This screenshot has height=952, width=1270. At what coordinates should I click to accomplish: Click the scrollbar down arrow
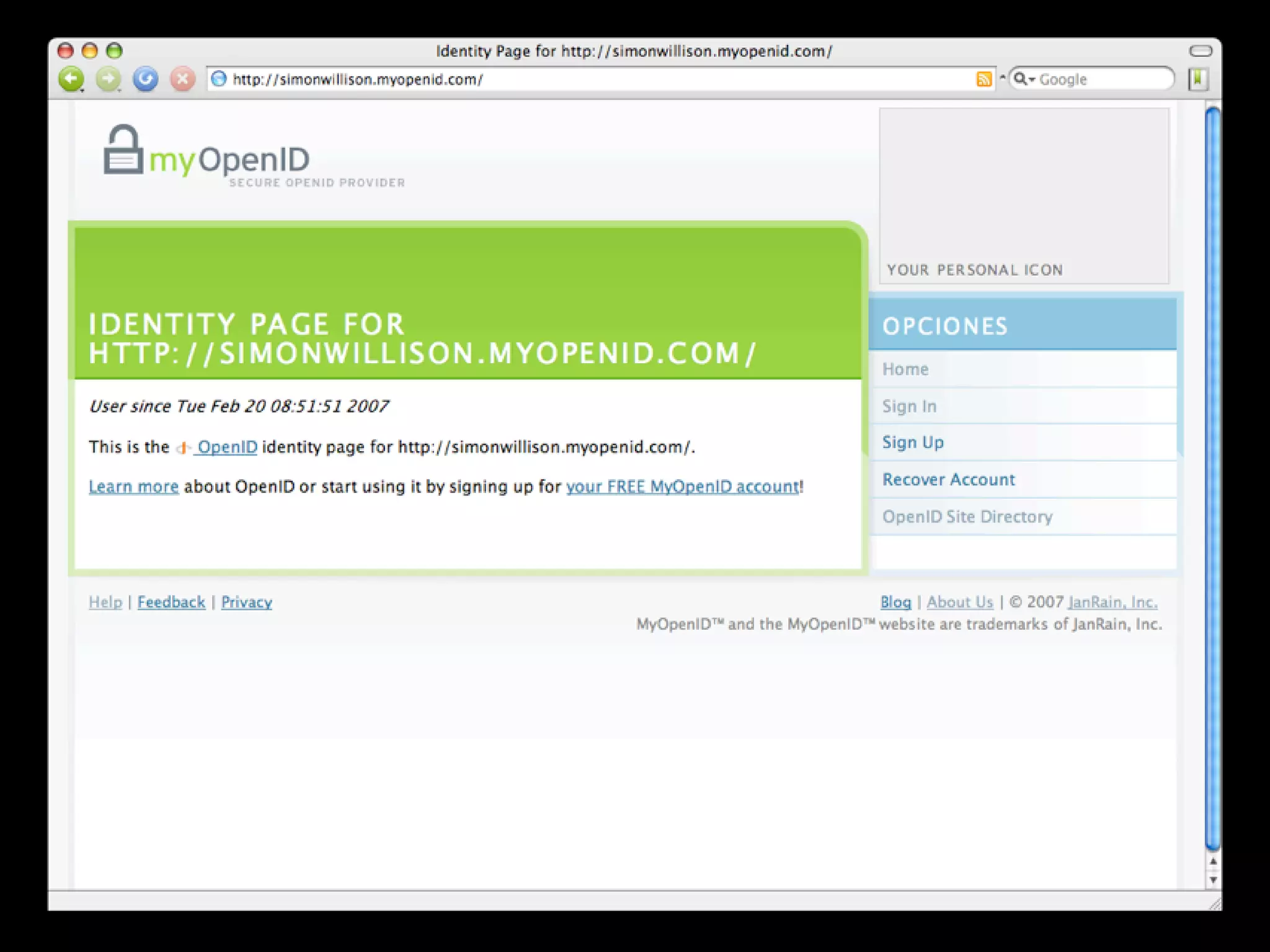[x=1213, y=879]
